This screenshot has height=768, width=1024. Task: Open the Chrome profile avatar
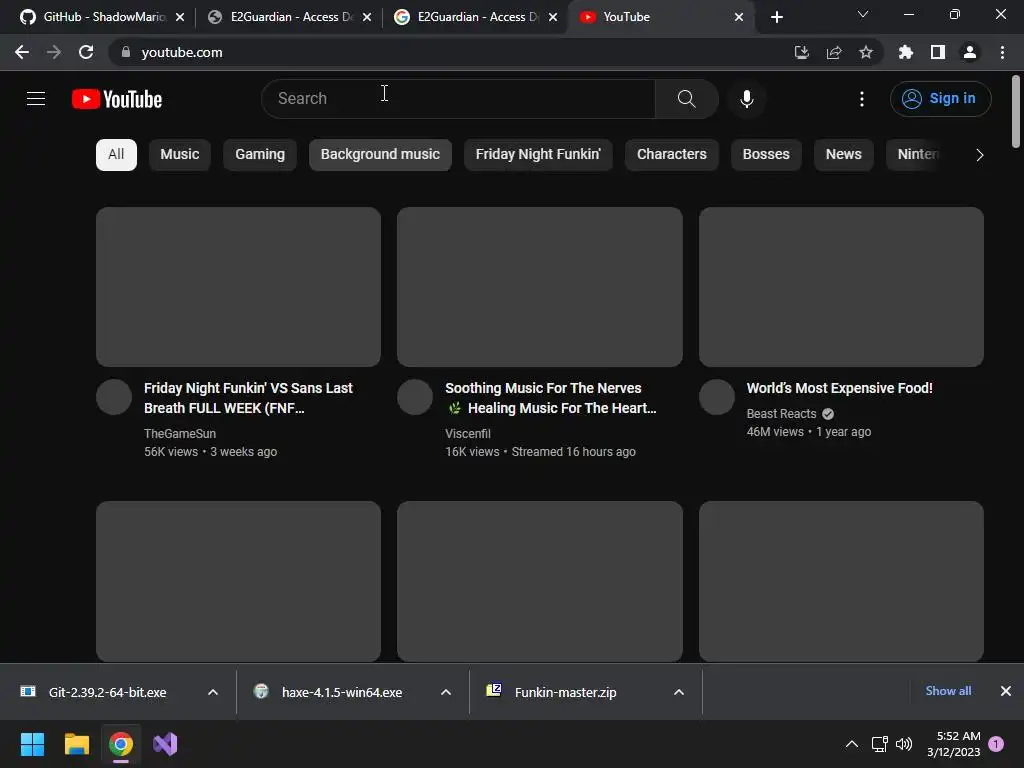coord(969,52)
